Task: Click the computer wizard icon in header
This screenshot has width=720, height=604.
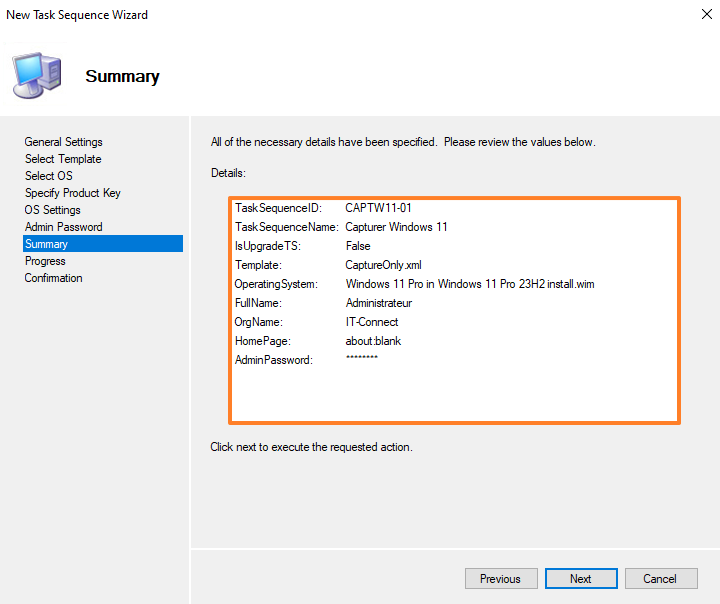Action: (36, 74)
